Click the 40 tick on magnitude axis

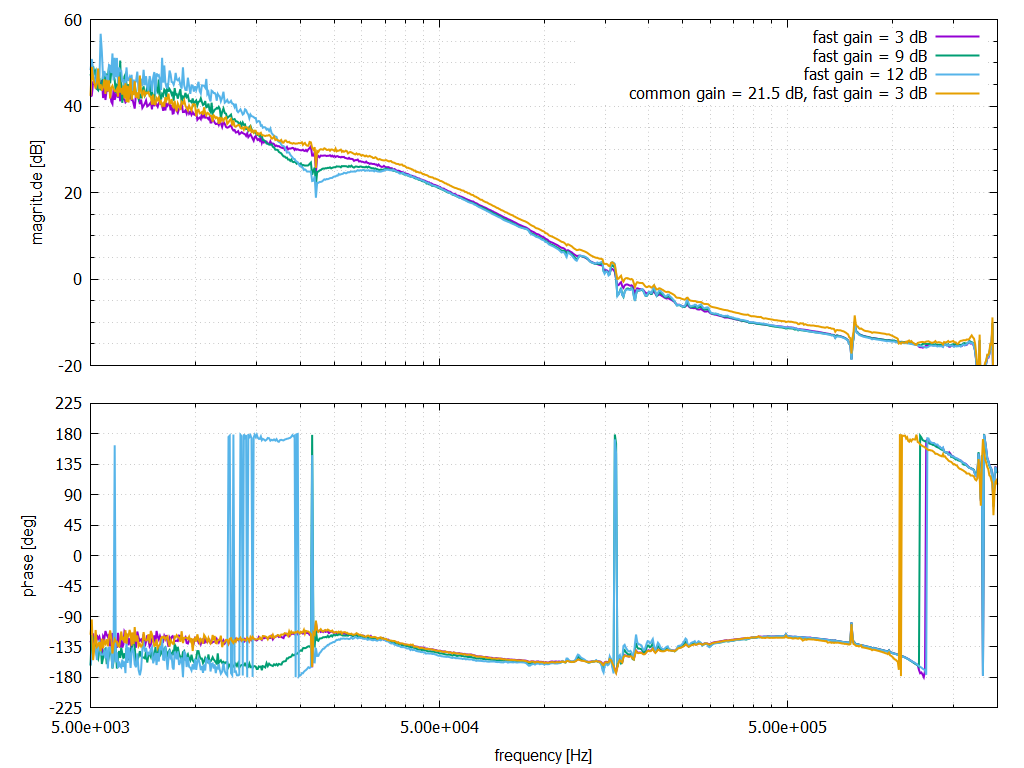(73, 106)
